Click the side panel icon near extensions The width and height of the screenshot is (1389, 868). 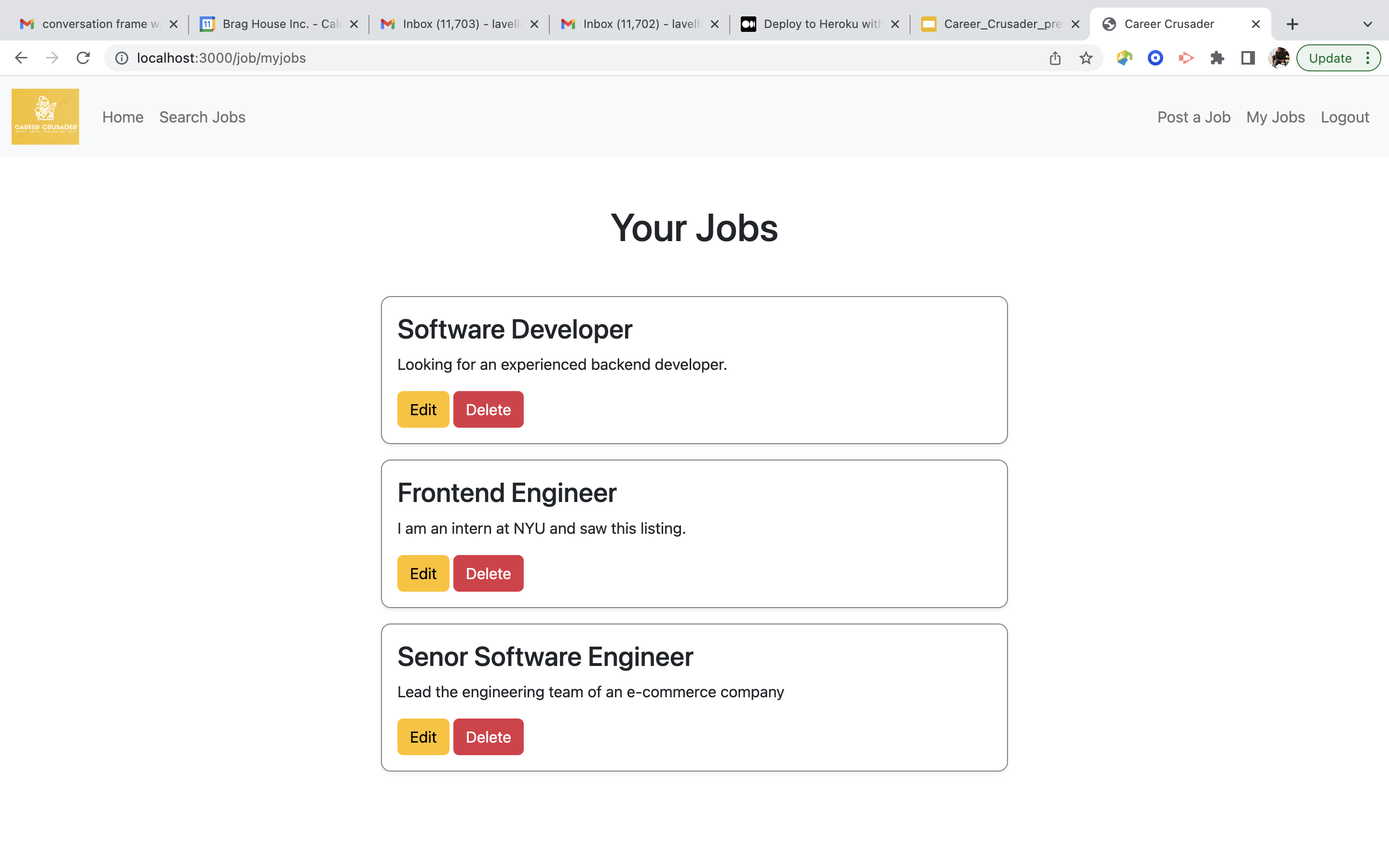tap(1248, 57)
